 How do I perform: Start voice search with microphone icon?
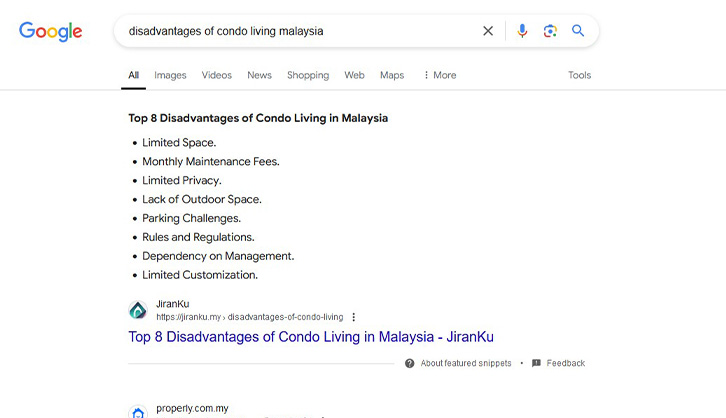522,31
